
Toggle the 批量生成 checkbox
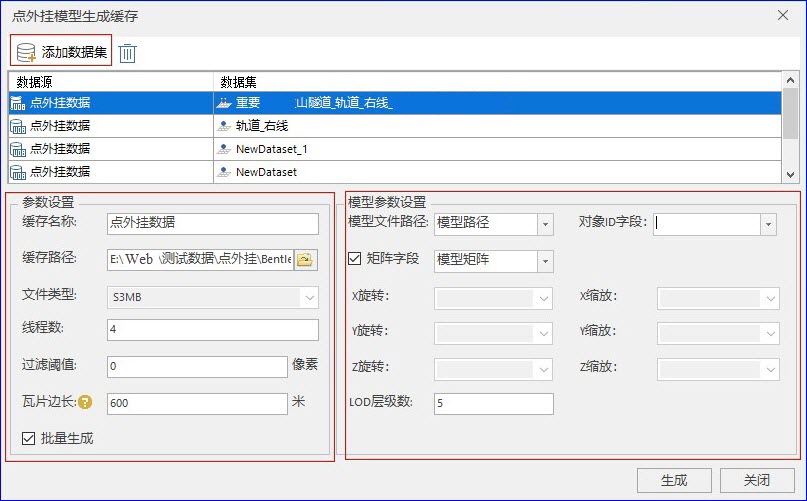tap(28, 438)
